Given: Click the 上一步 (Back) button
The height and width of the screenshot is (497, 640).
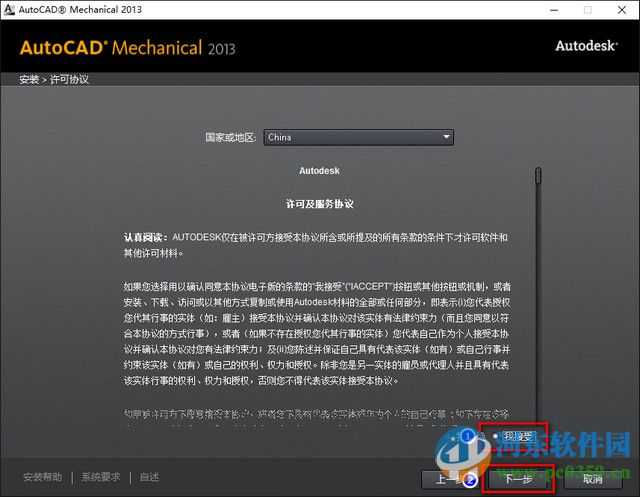Looking at the screenshot, I should point(450,479).
